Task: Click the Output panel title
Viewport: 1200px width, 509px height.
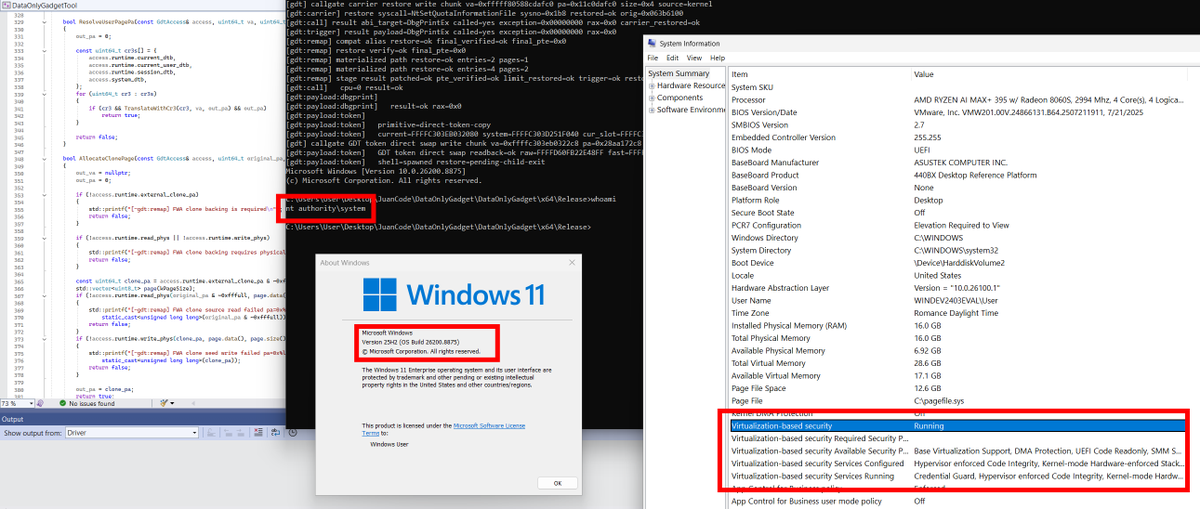Action: coord(12,419)
